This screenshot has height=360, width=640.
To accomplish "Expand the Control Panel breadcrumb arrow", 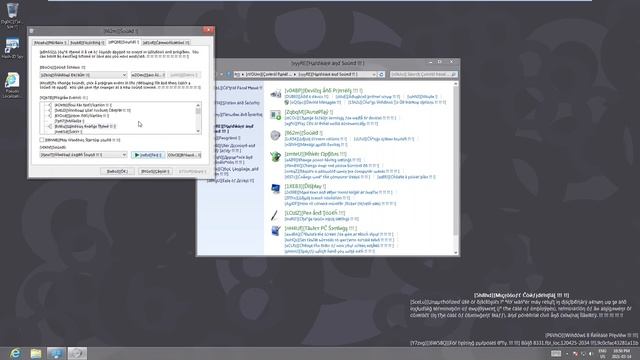I will click(x=295, y=74).
